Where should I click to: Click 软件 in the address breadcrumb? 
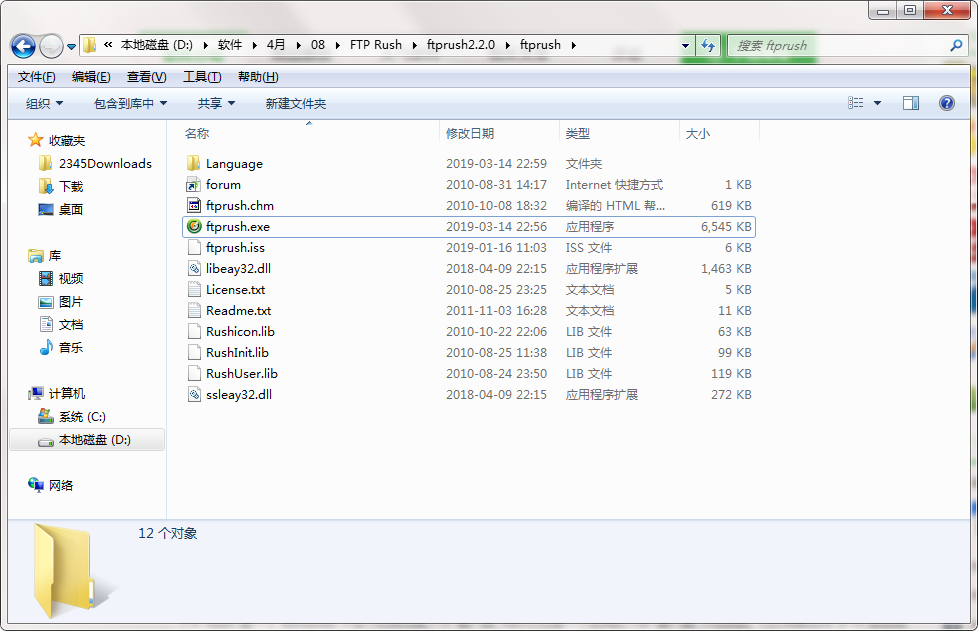[230, 45]
